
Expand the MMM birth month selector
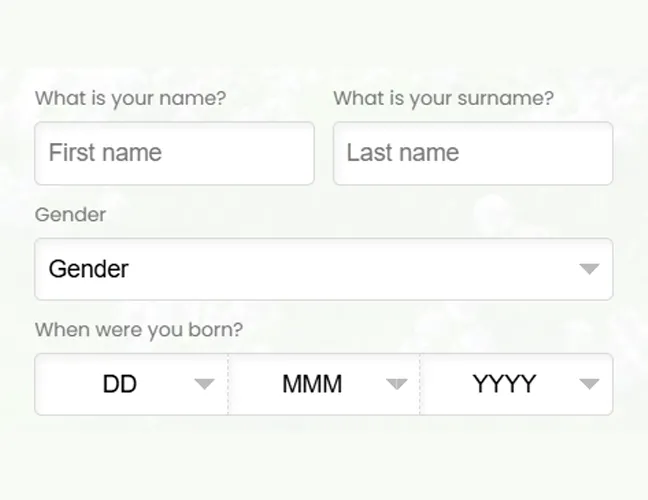324,384
